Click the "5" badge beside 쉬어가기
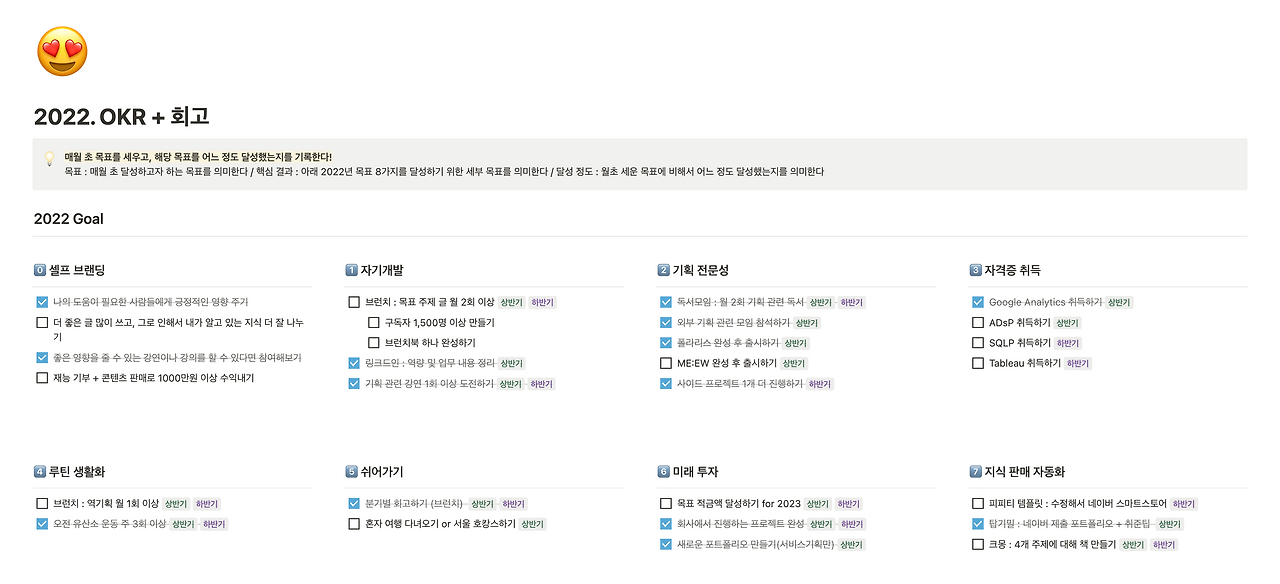Image resolution: width=1280 pixels, height=584 pixels. (x=353, y=470)
